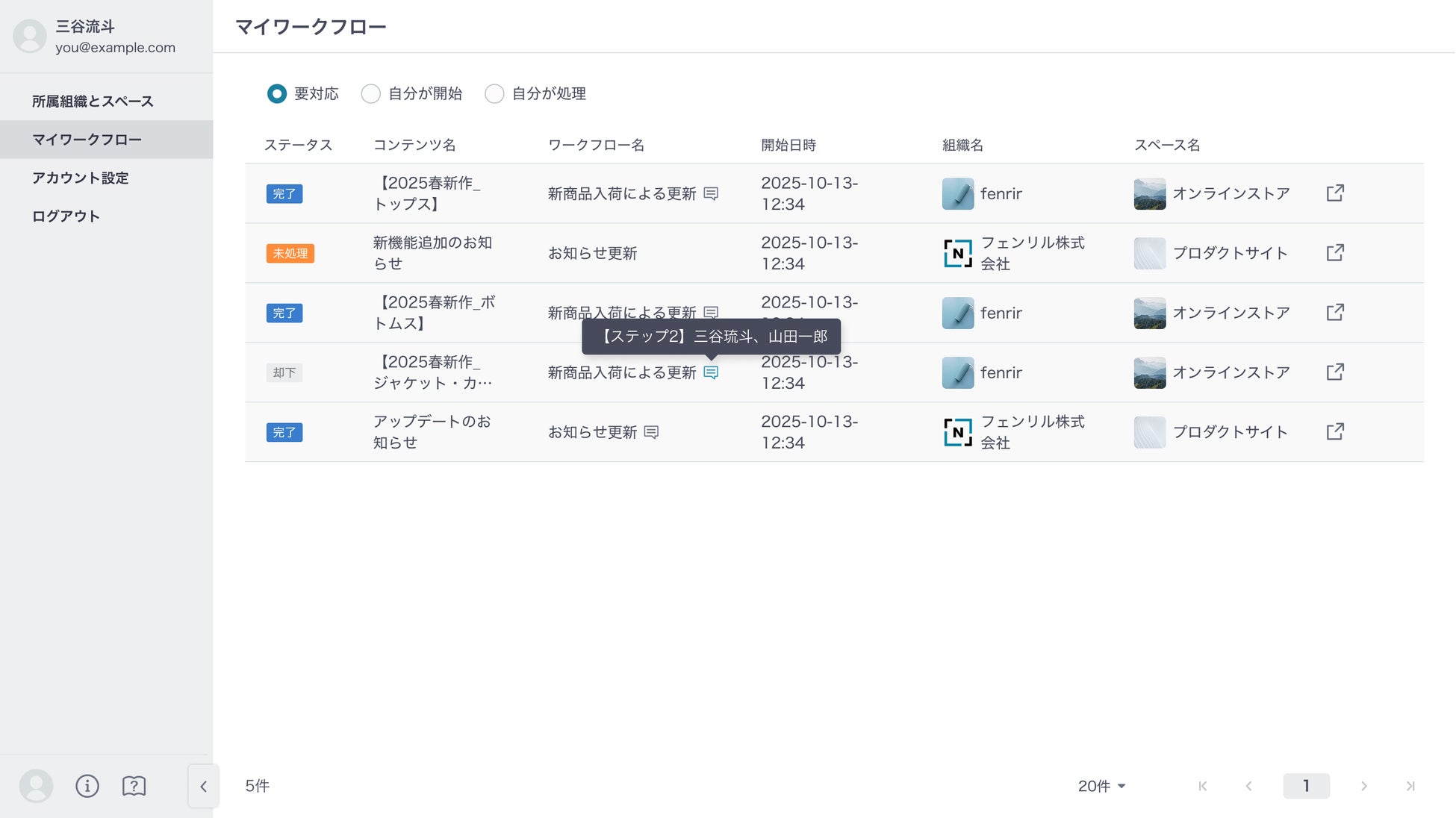1456x818 pixels.
Task: Expand the 20件 page size dropdown
Action: [x=1101, y=786]
